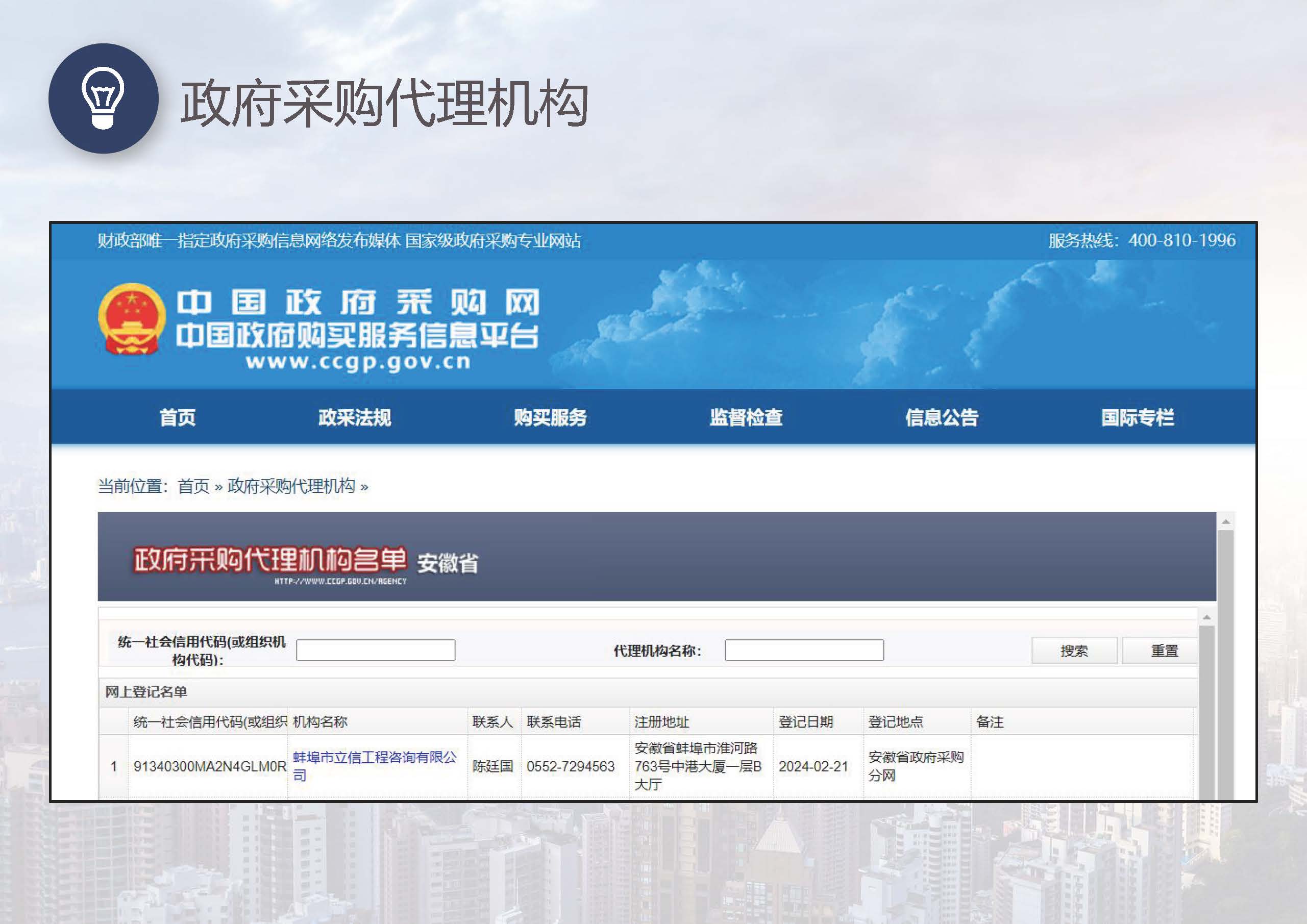Image resolution: width=1307 pixels, height=924 pixels.
Task: Open the 首页 navigation menu item
Action: click(177, 418)
